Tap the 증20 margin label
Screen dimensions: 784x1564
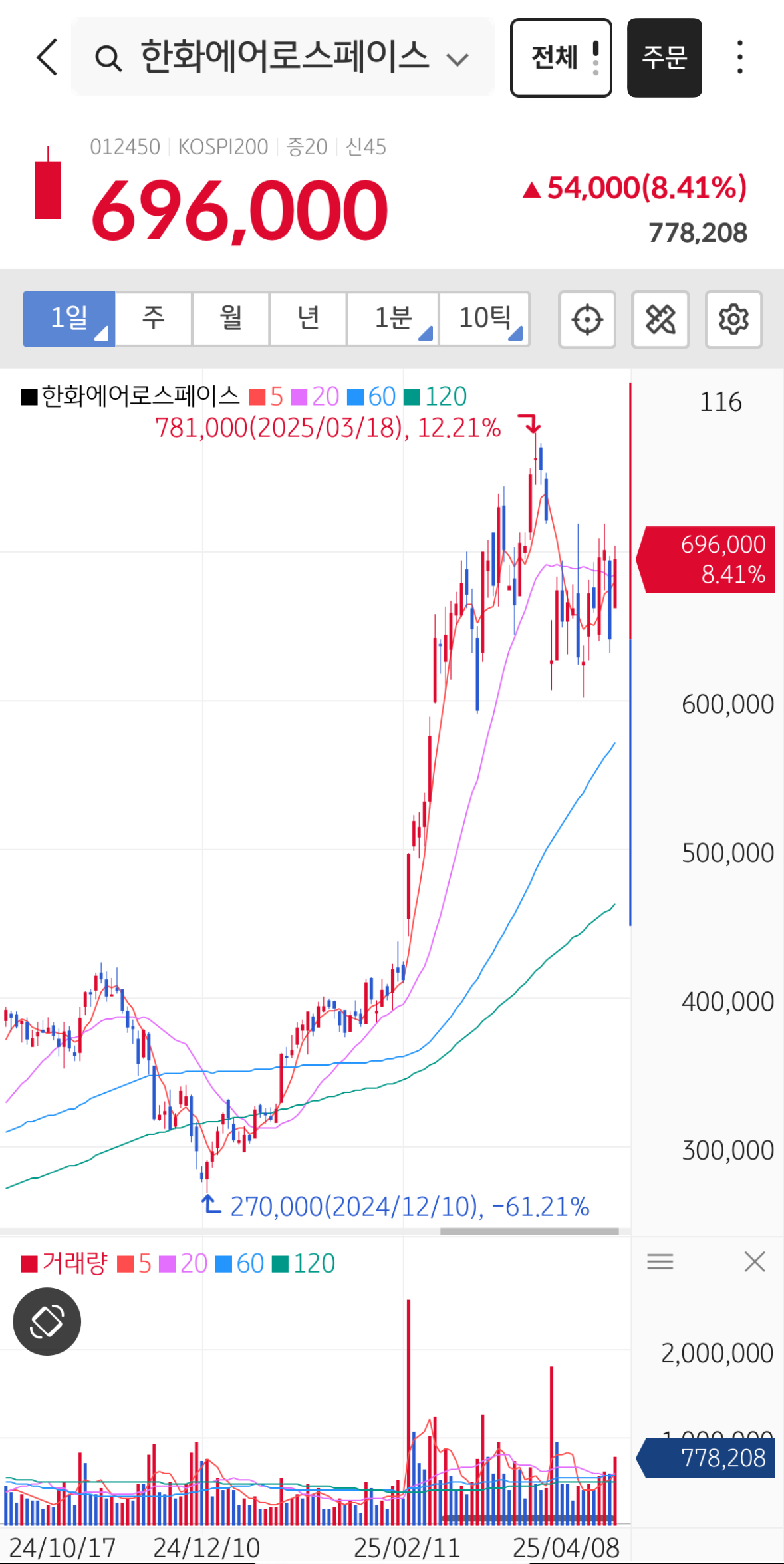click(x=307, y=147)
